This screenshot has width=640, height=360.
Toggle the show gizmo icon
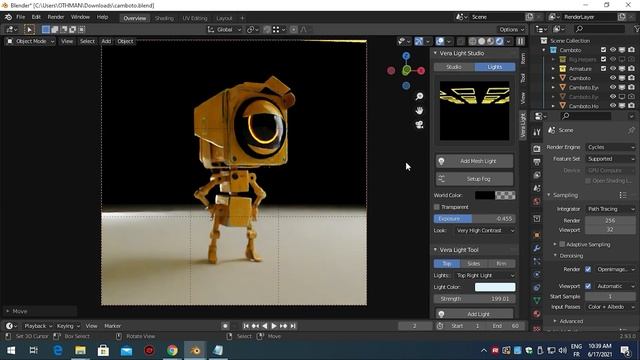click(x=419, y=41)
